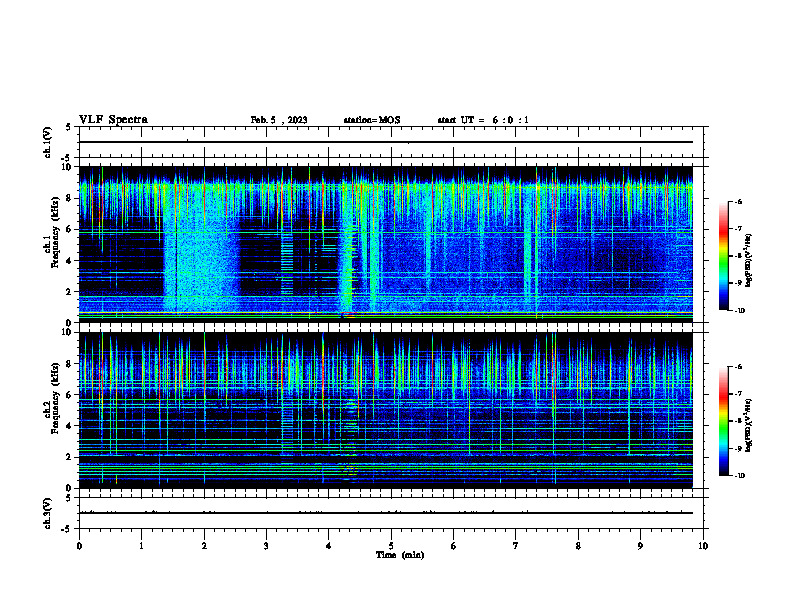792x612 pixels.
Task: Click time axis tick label "5"
Action: click(391, 546)
